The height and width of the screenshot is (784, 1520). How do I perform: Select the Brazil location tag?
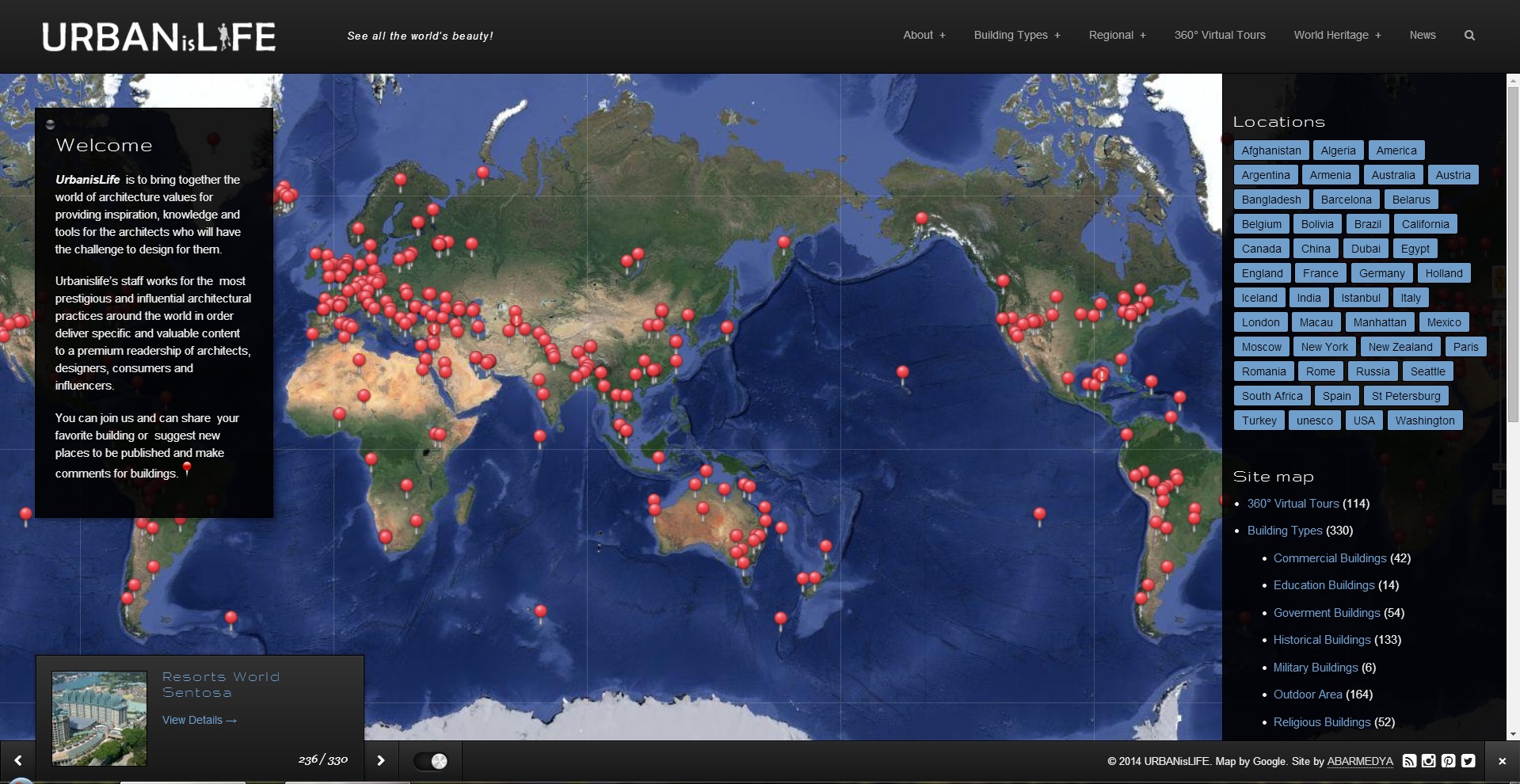(x=1367, y=224)
